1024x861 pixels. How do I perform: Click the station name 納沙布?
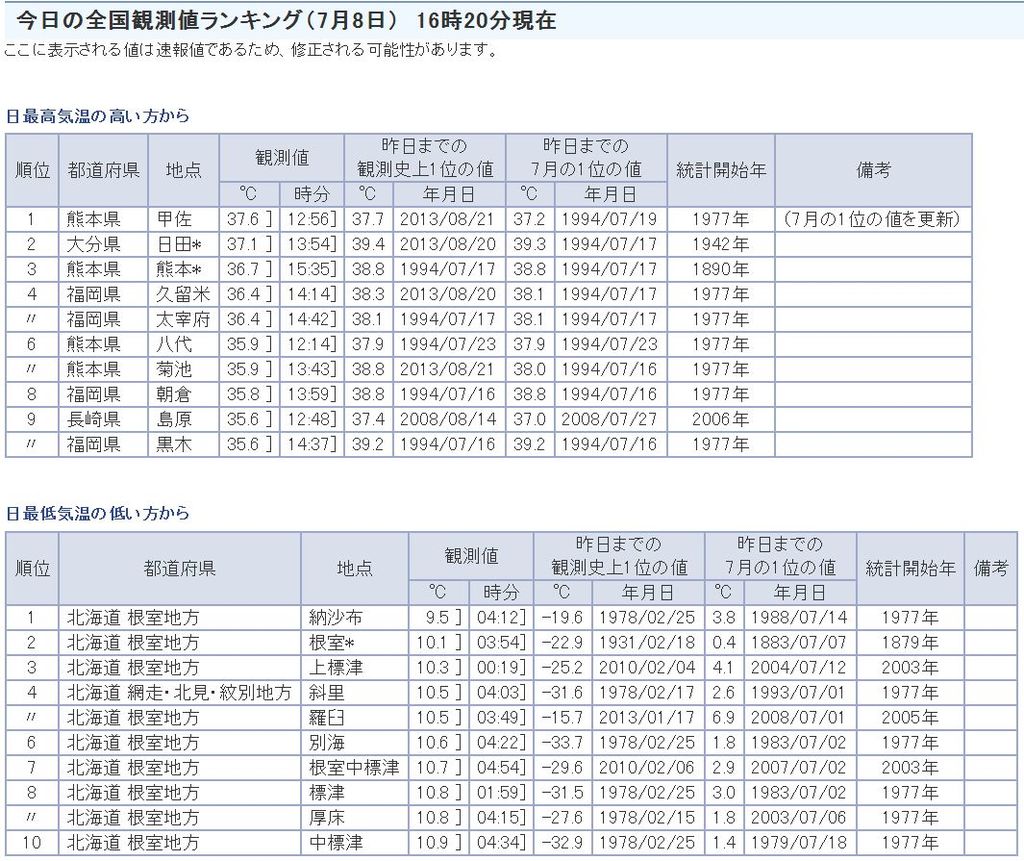[336, 617]
